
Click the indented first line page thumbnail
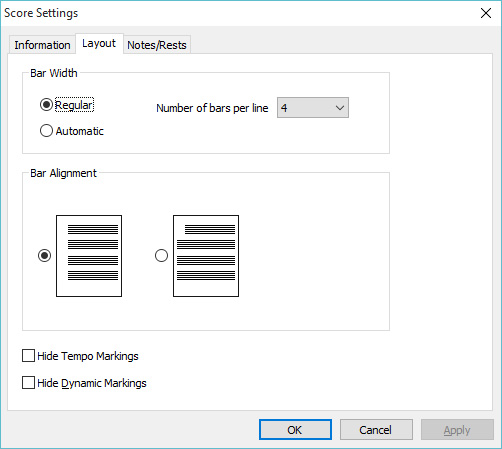pos(206,256)
